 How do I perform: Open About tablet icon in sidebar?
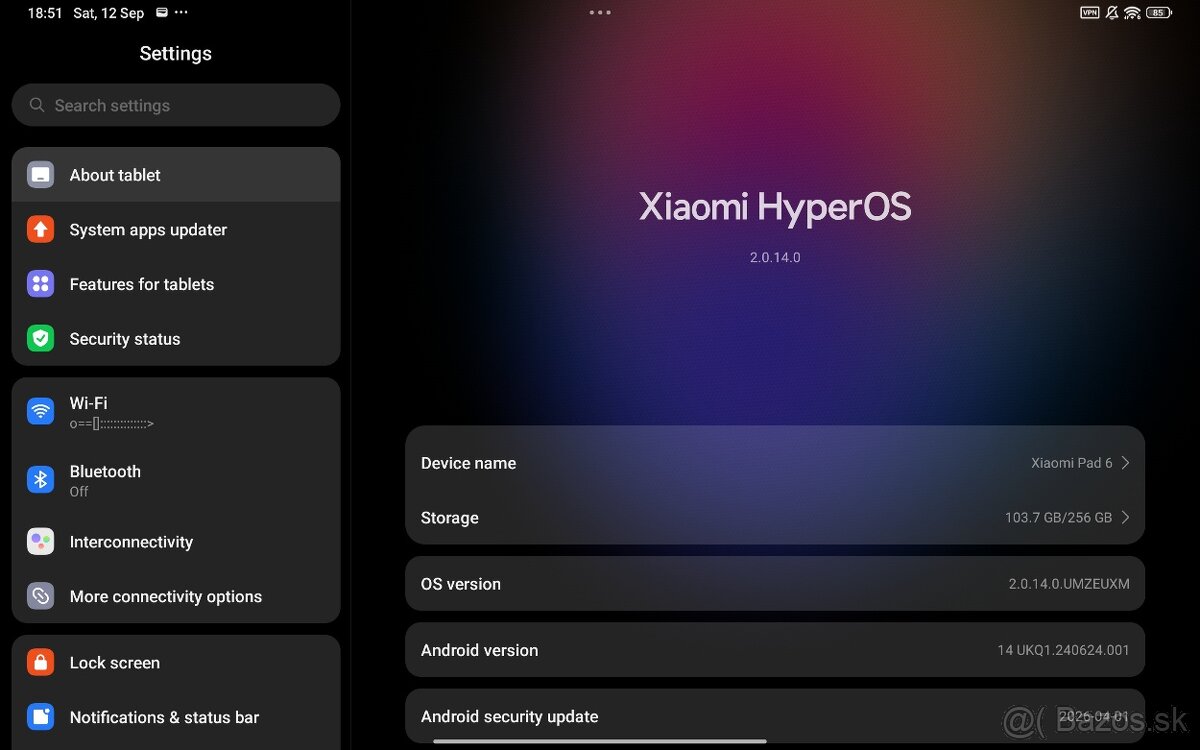tap(40, 175)
